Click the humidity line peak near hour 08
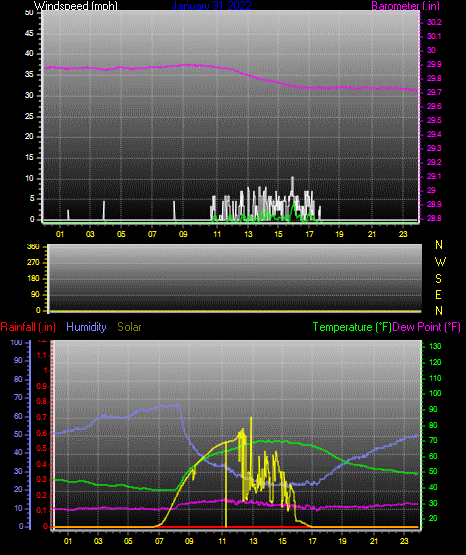 [x=178, y=406]
